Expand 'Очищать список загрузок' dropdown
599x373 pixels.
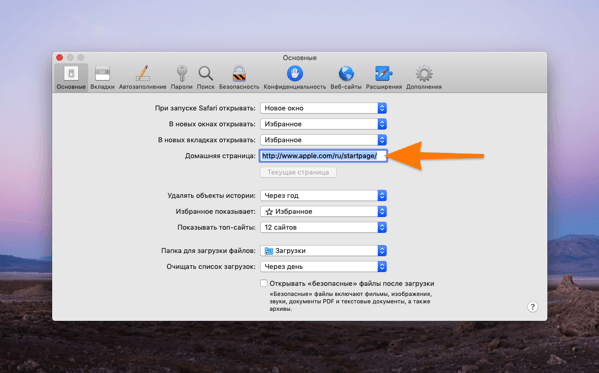coord(324,267)
